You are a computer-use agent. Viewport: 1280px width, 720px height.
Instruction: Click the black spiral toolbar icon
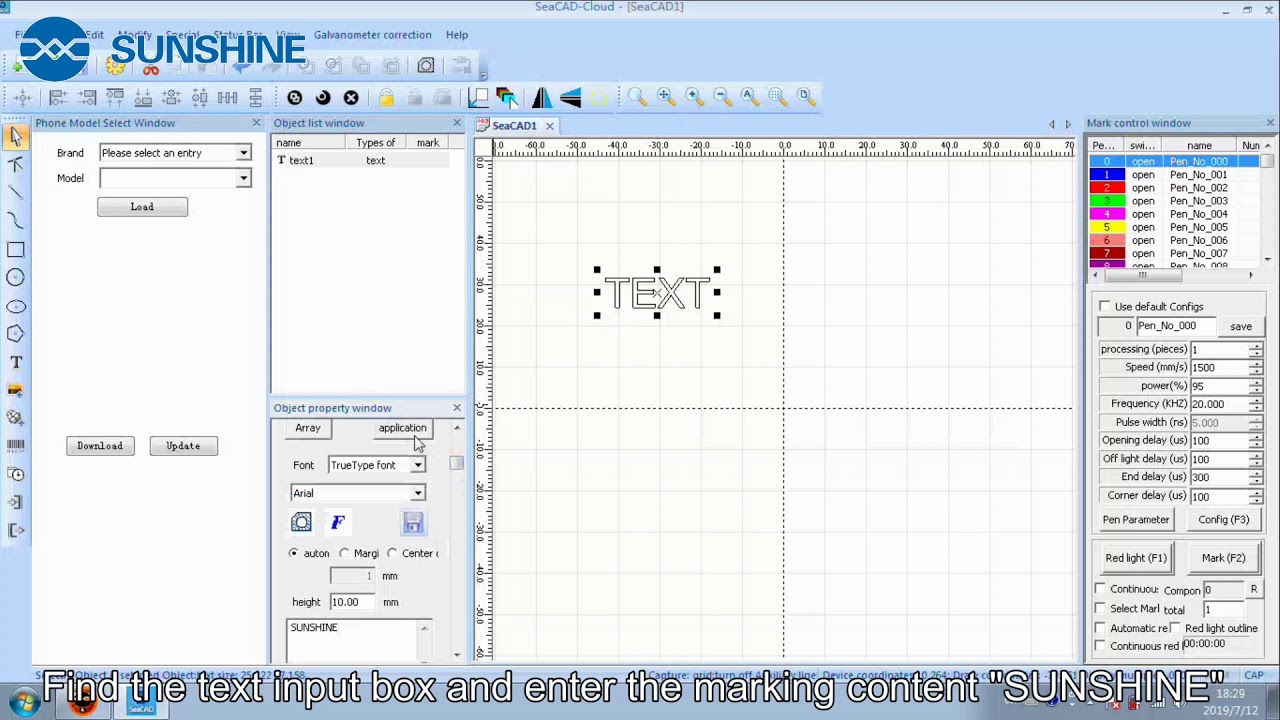tap(323, 97)
